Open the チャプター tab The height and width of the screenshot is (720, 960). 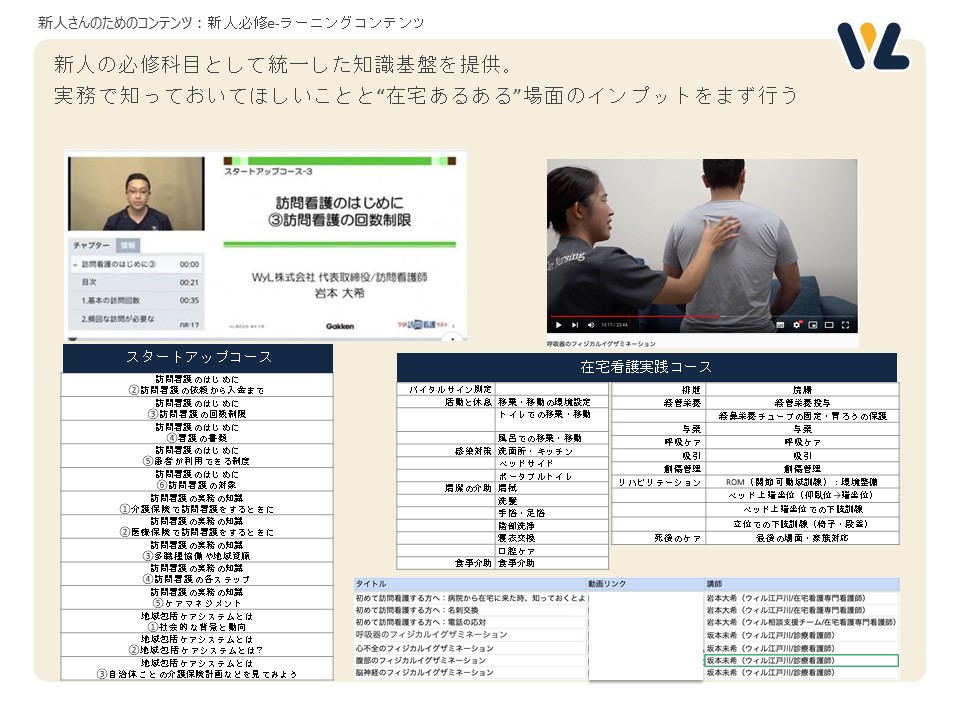91,246
